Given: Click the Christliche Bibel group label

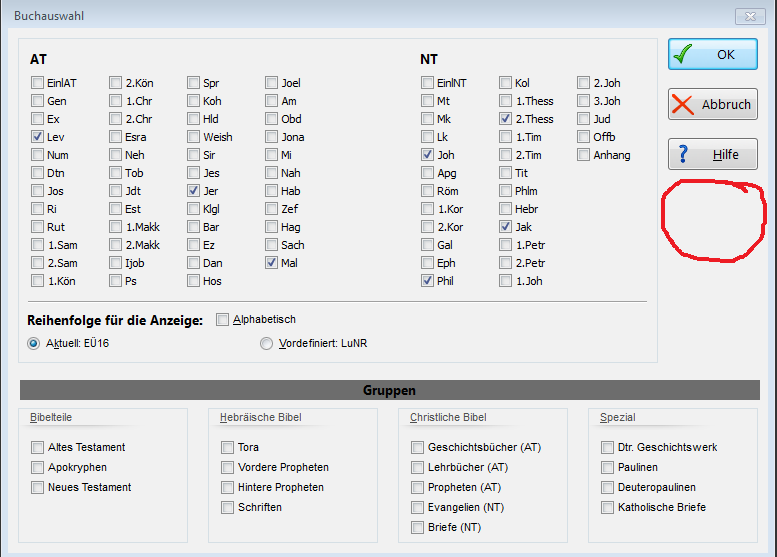Looking at the screenshot, I should (x=448, y=417).
